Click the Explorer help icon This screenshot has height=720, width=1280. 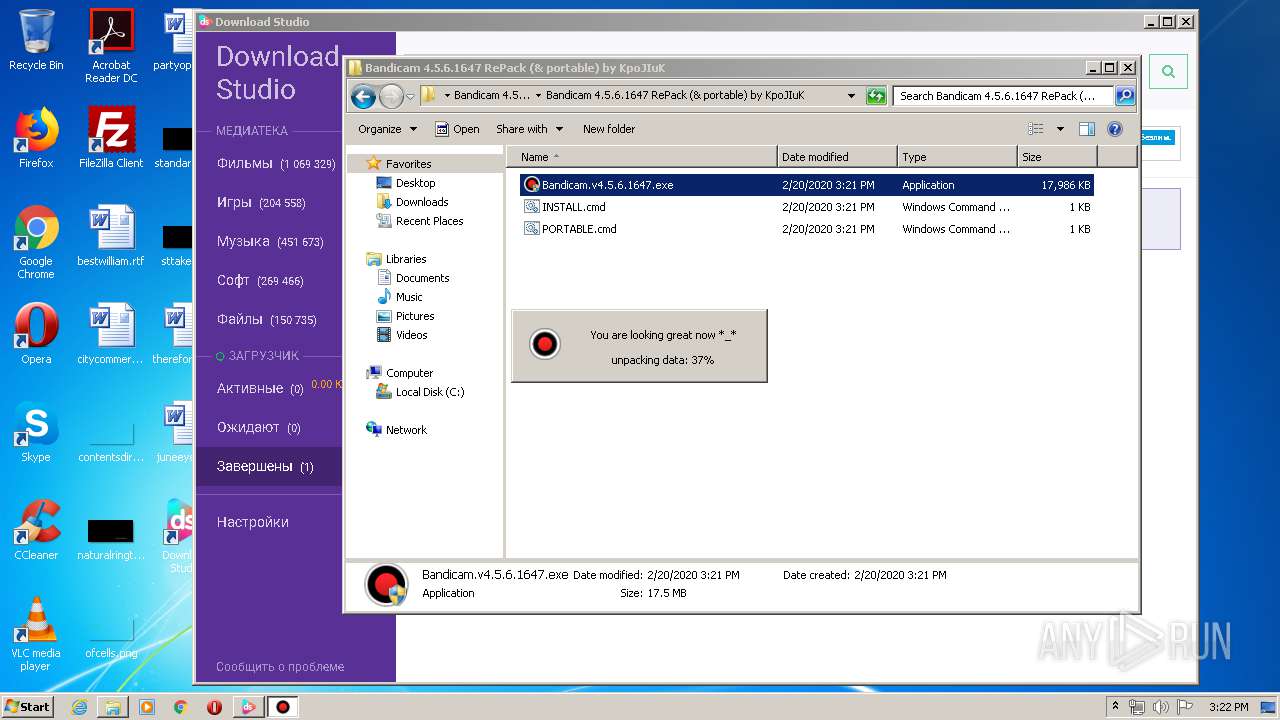point(1115,129)
